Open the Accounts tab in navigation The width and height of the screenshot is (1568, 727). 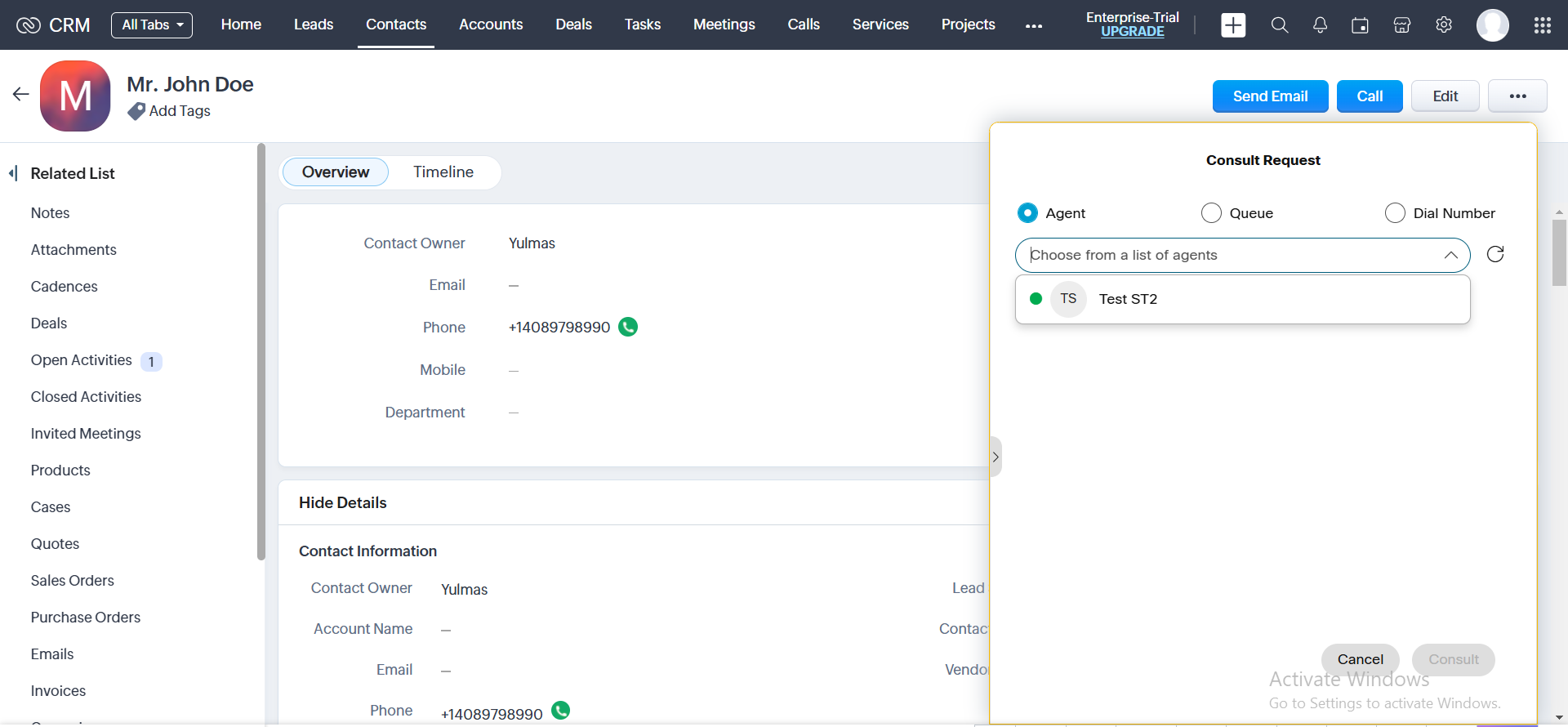490,25
